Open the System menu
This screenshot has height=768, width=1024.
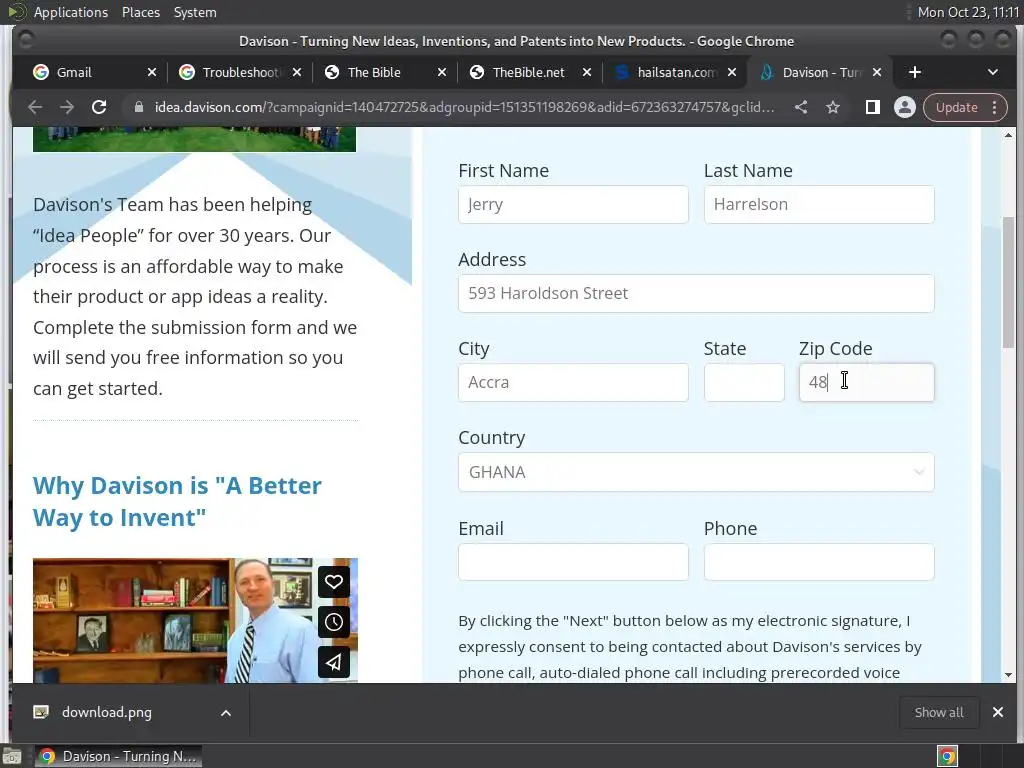point(195,12)
